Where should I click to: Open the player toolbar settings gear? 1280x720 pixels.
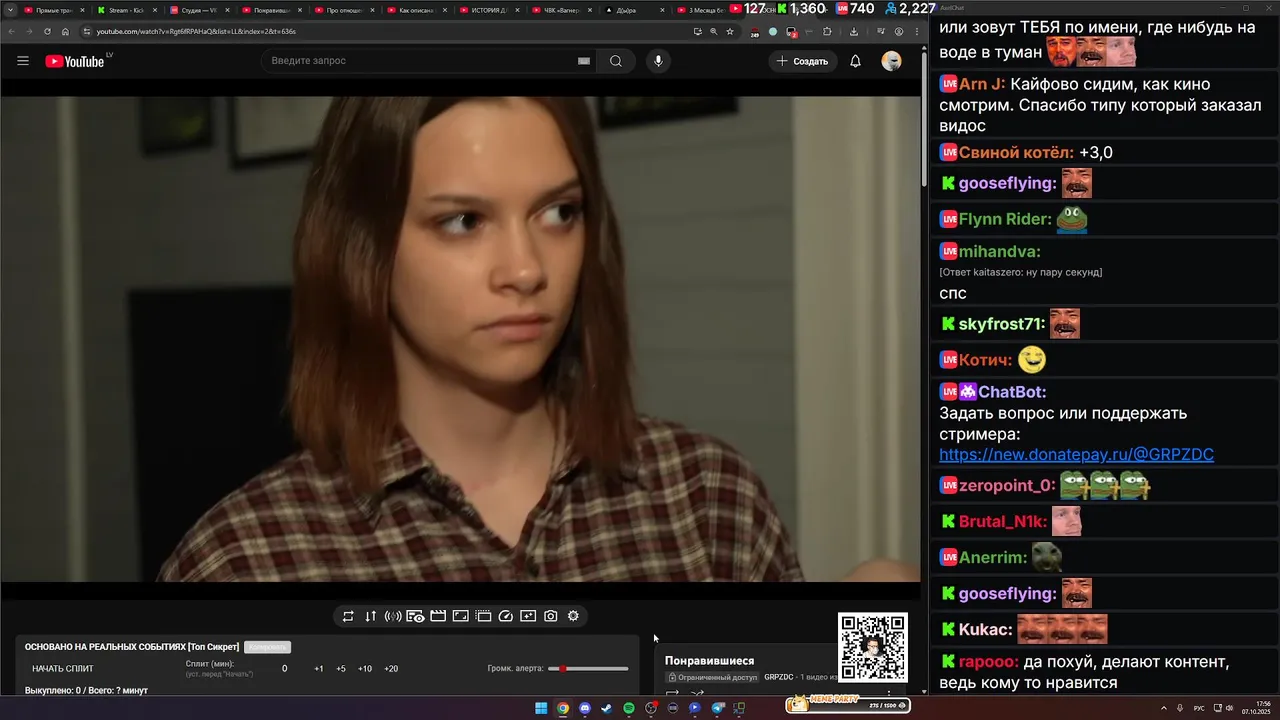[x=573, y=616]
